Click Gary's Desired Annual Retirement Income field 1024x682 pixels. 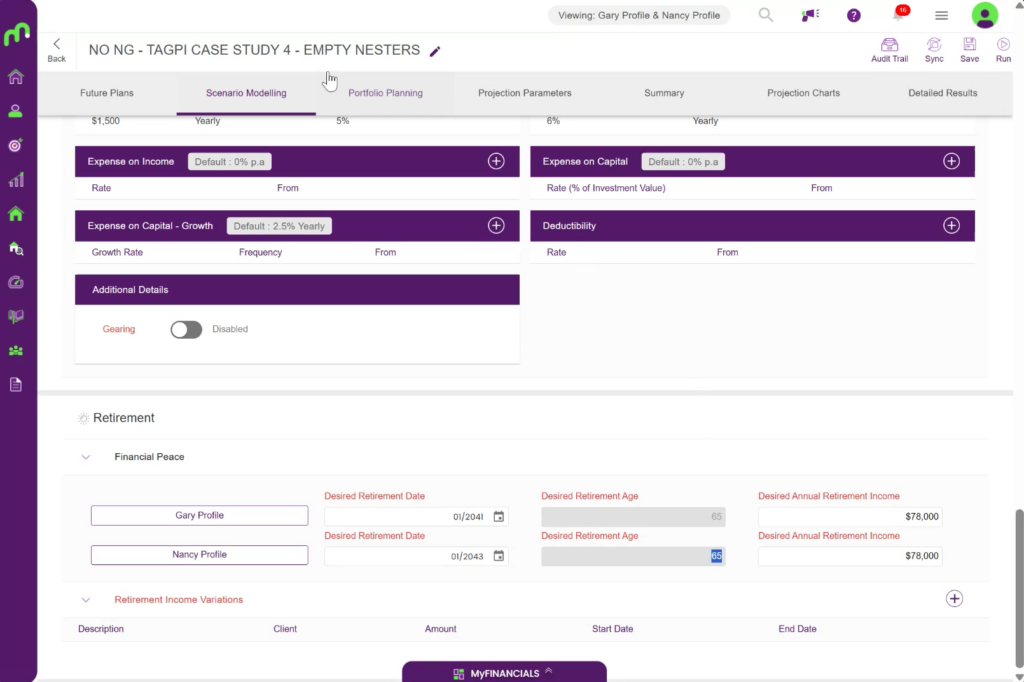pyautogui.click(x=850, y=517)
